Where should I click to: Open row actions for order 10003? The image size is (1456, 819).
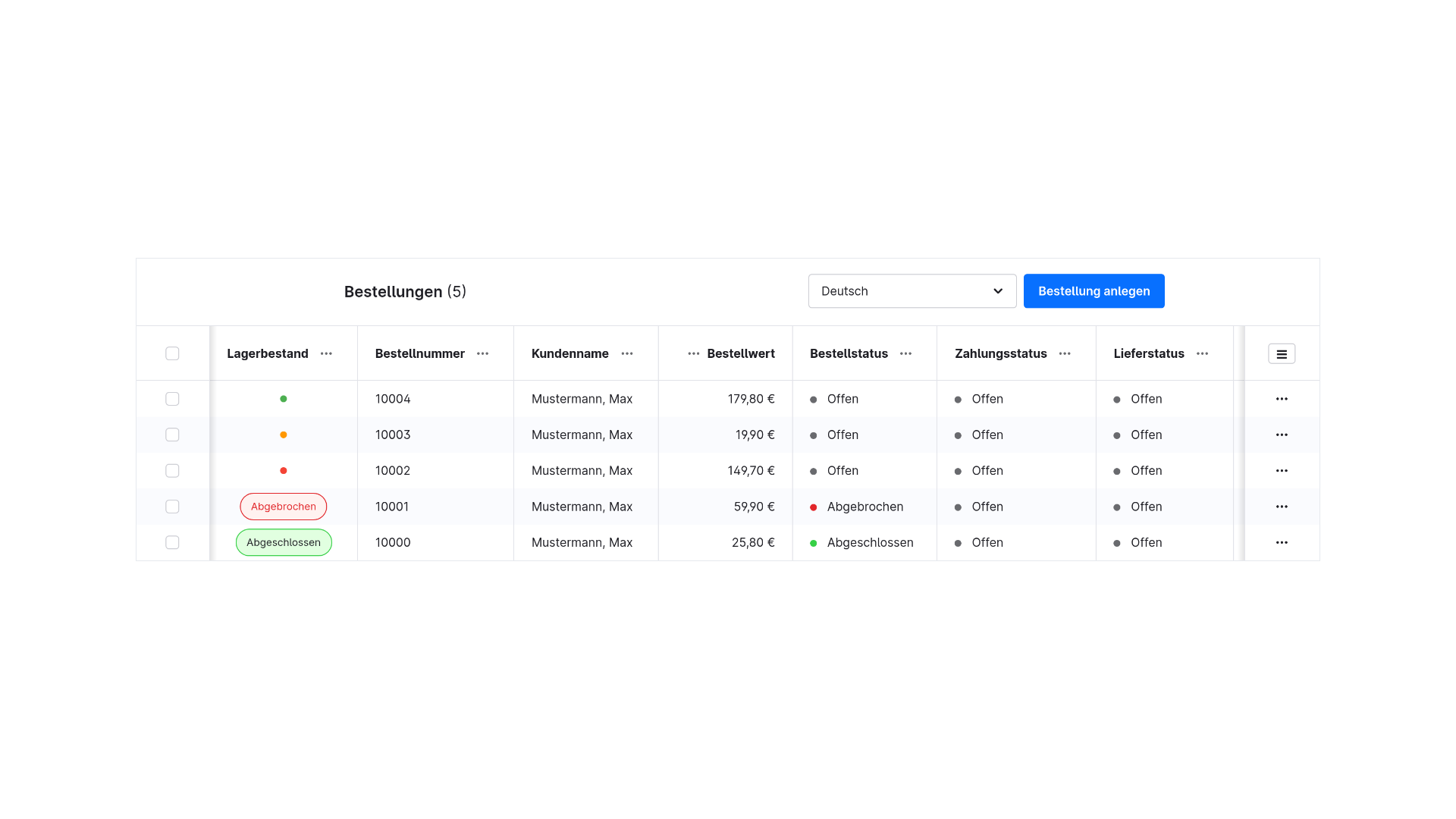pyautogui.click(x=1282, y=435)
